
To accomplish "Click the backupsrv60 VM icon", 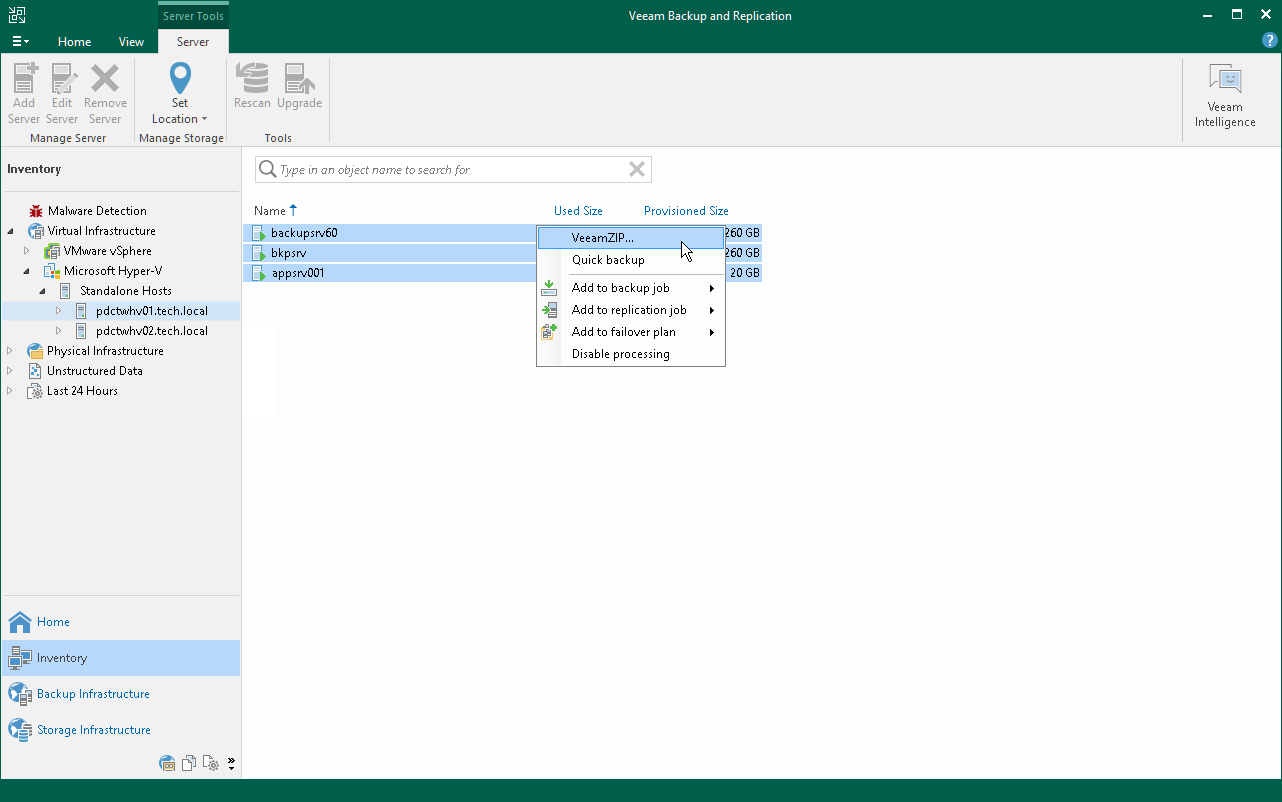I will 260,233.
